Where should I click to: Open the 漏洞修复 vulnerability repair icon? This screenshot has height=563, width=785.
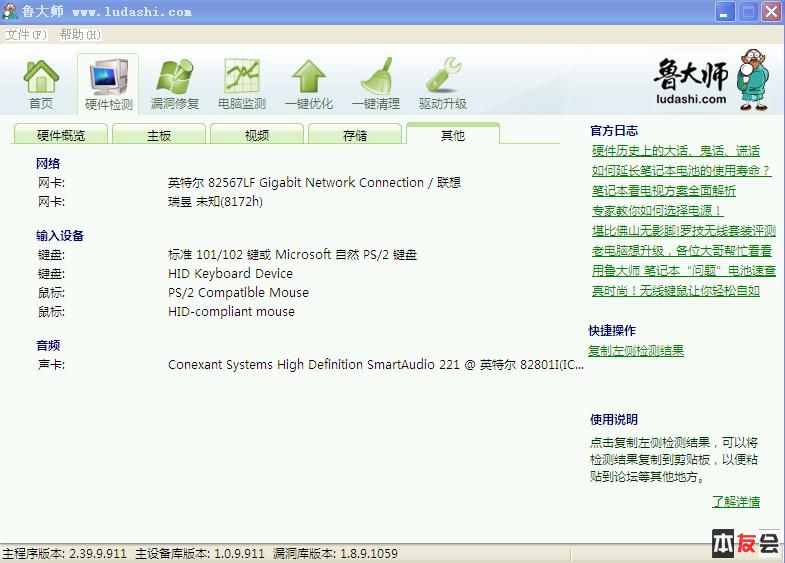175,84
